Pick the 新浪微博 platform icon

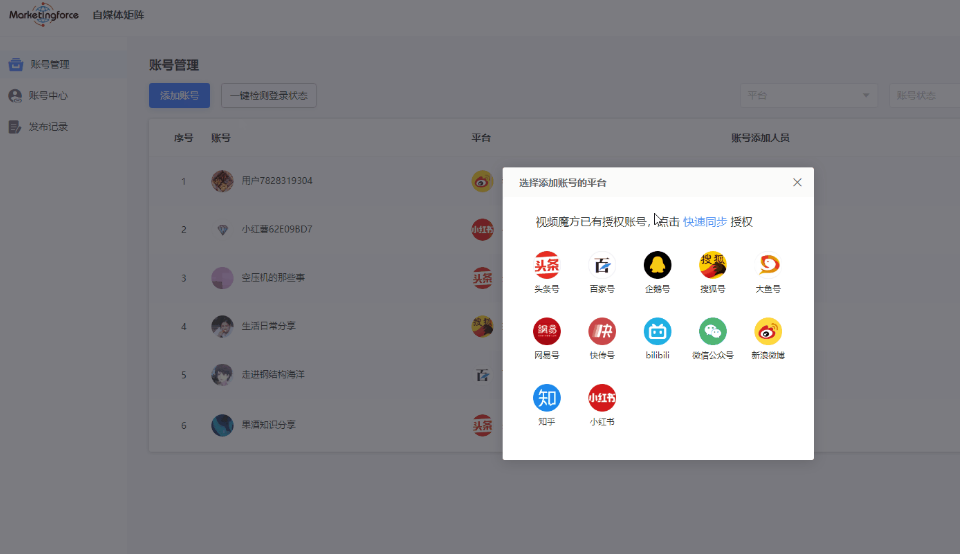tap(768, 332)
